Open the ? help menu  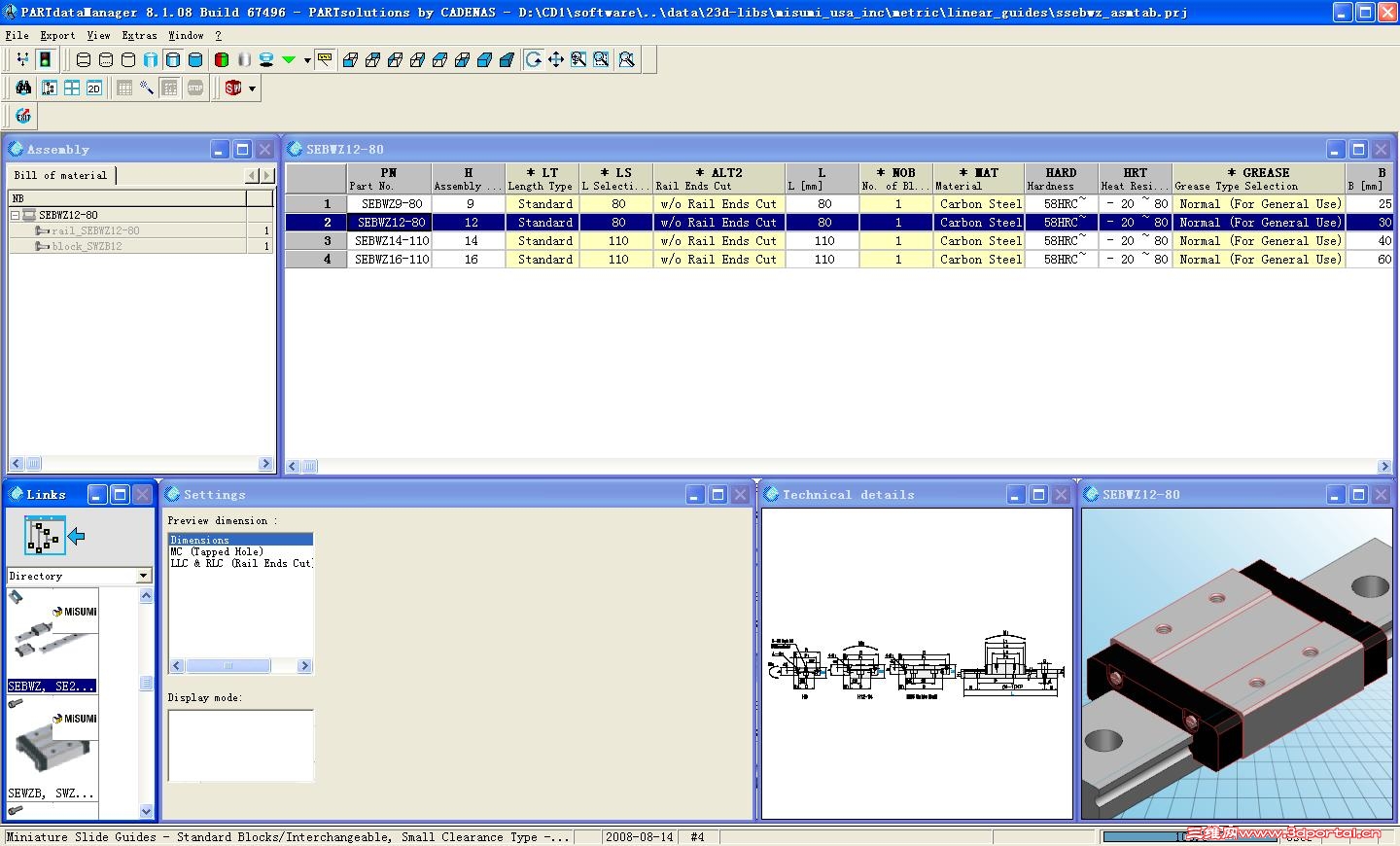coord(219,35)
